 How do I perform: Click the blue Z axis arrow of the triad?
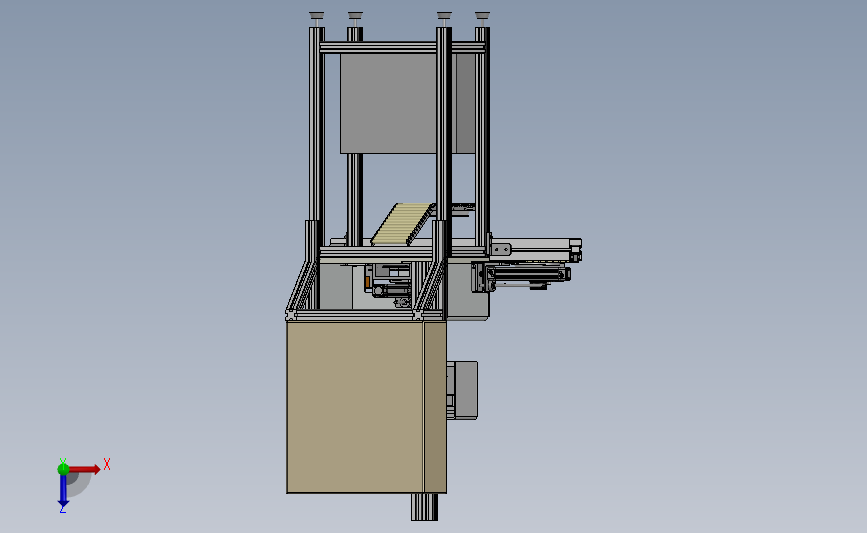(63, 491)
